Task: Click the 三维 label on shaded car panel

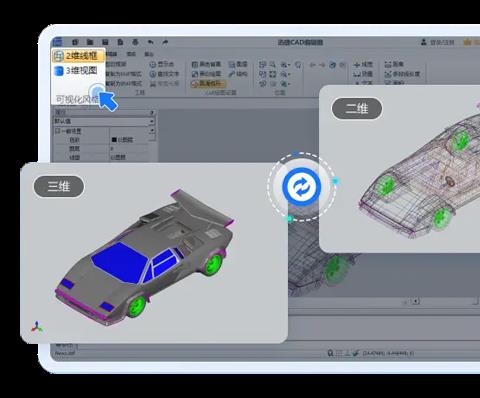Action: [x=59, y=186]
